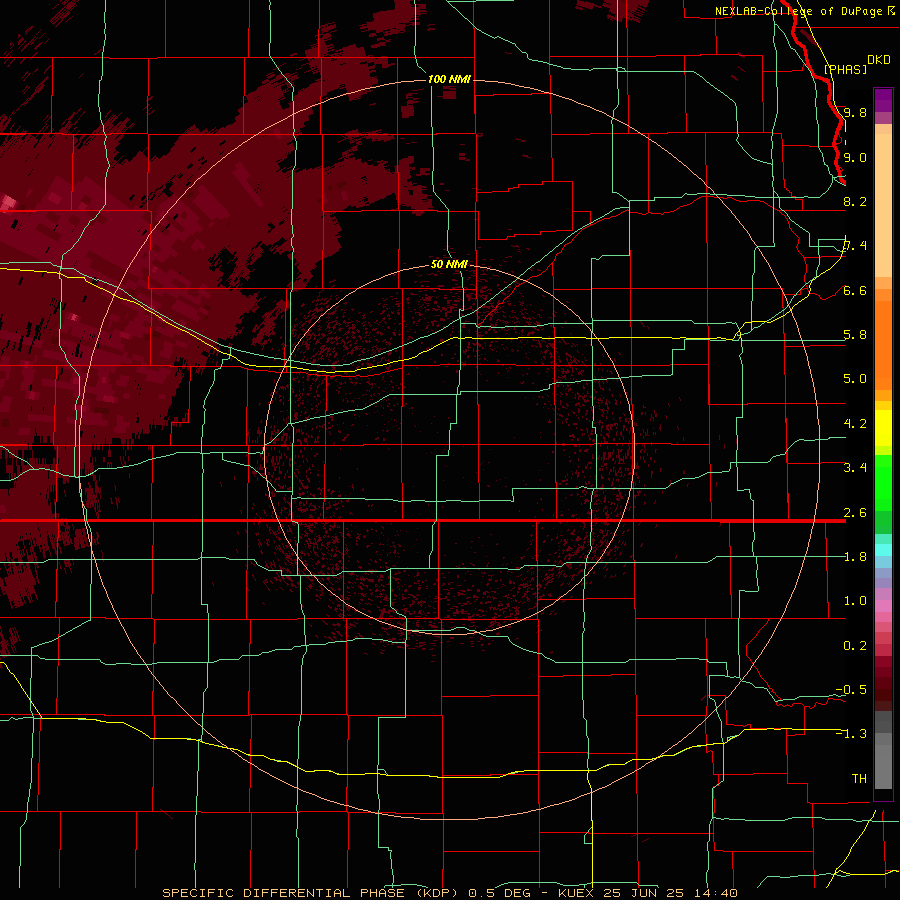Select the 3.4 value on the scale
This screenshot has width=900, height=900.
point(855,468)
